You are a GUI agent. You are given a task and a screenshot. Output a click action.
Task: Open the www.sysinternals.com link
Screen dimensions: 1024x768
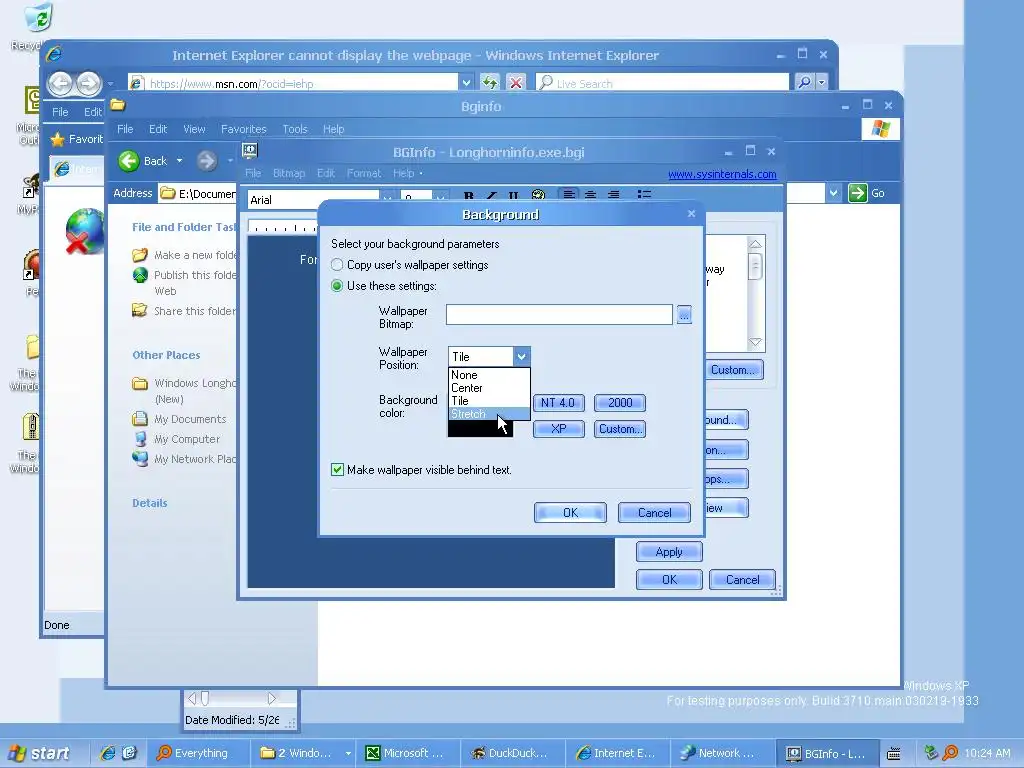(x=722, y=174)
